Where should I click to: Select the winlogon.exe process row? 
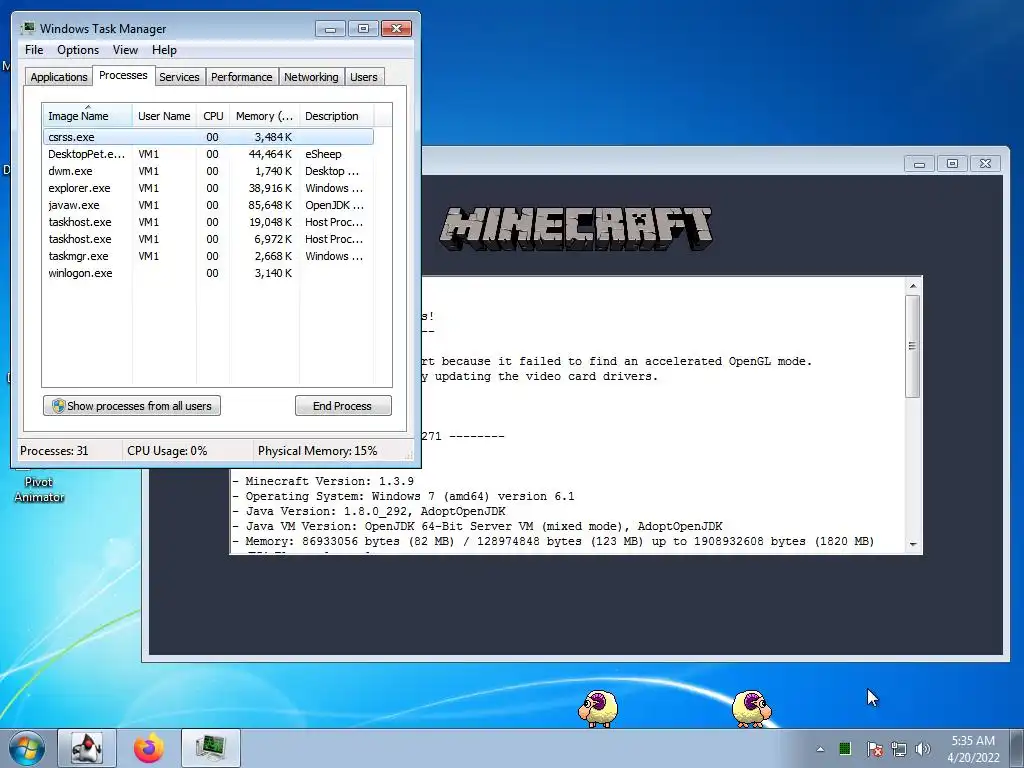pos(208,273)
